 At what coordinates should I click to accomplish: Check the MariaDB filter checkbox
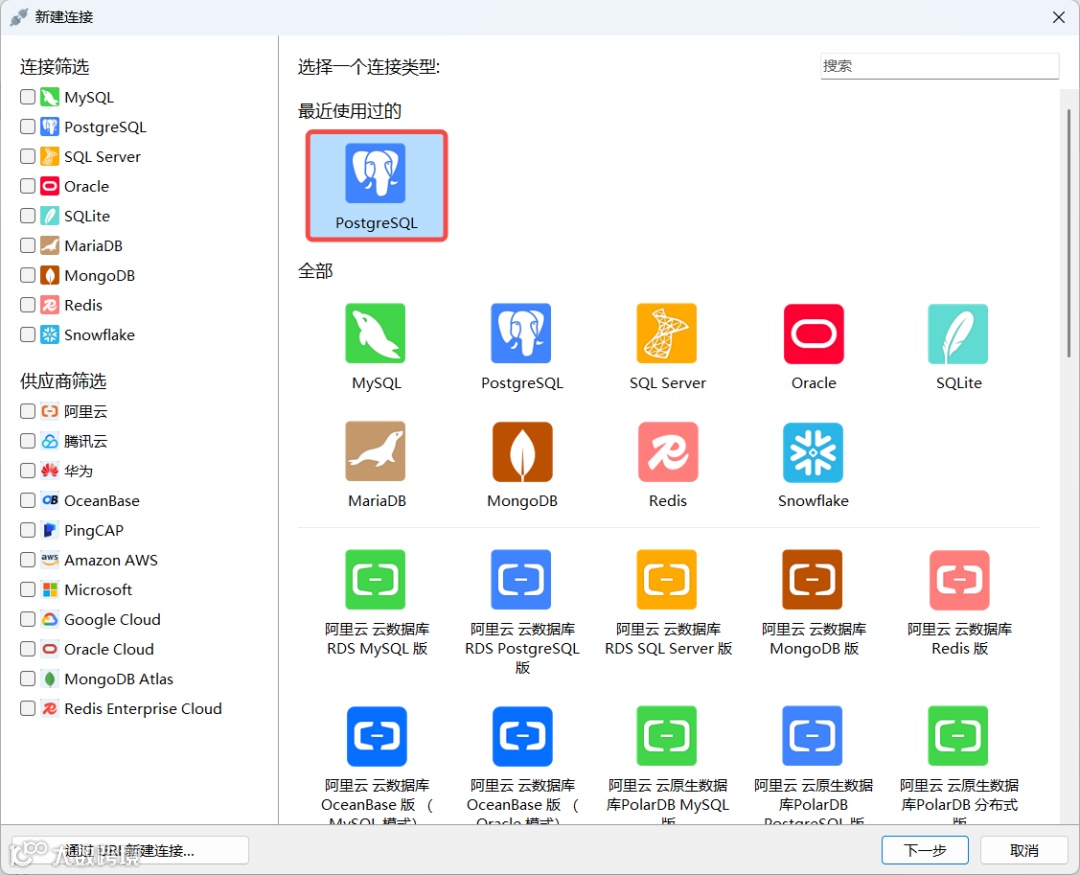28,245
